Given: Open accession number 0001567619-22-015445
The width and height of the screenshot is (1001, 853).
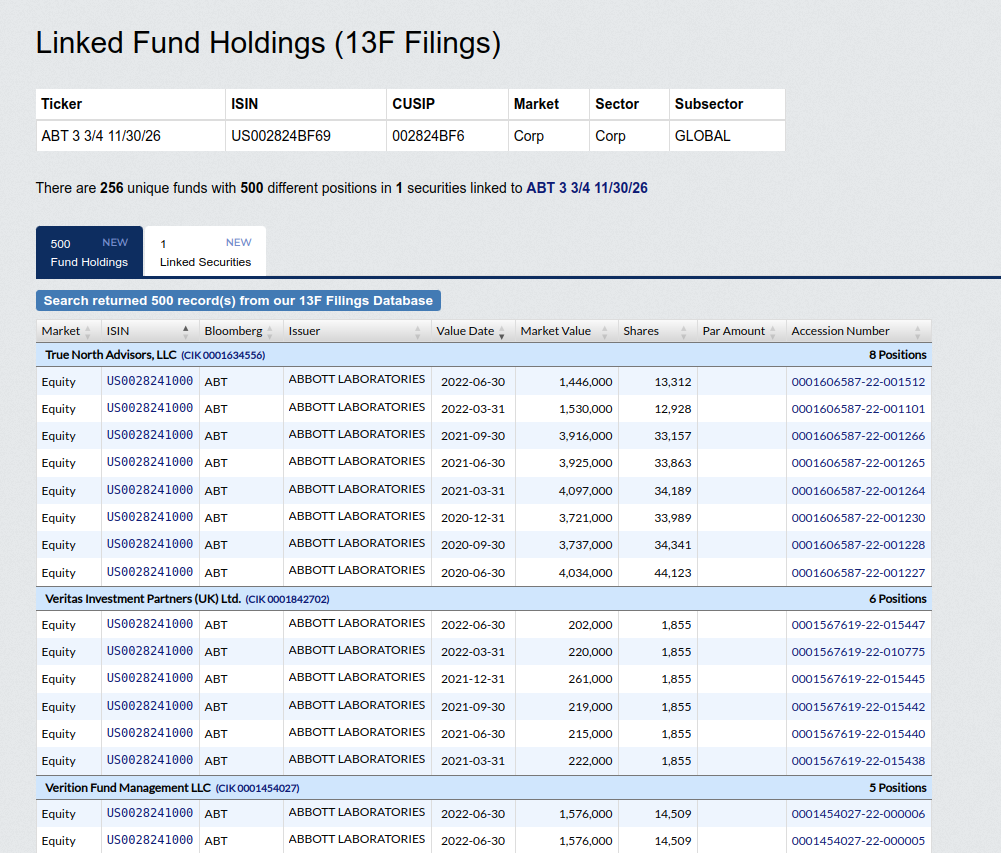Looking at the screenshot, I should [x=858, y=679].
